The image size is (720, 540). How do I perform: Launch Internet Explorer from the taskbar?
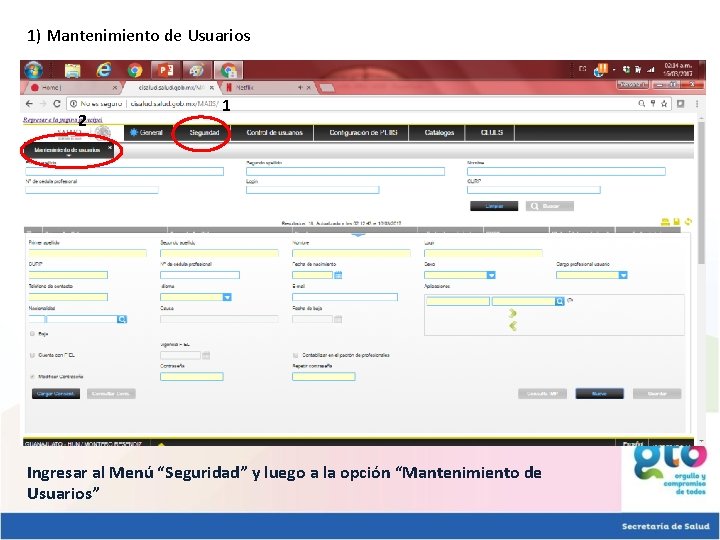pyautogui.click(x=104, y=70)
